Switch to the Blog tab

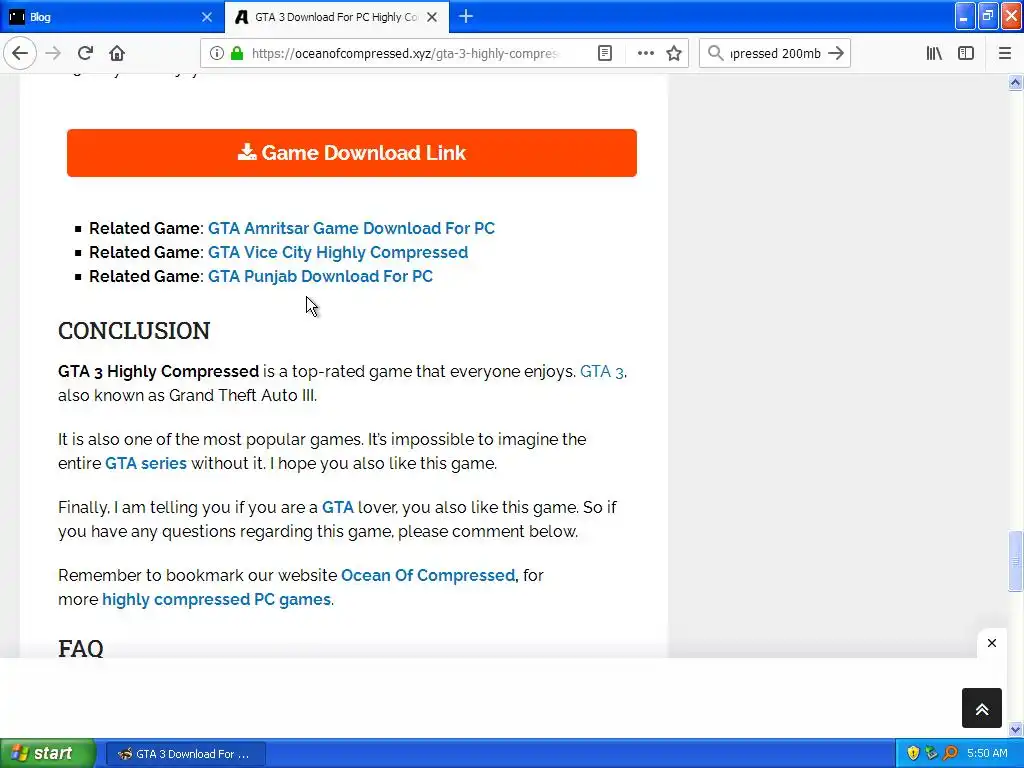point(111,17)
